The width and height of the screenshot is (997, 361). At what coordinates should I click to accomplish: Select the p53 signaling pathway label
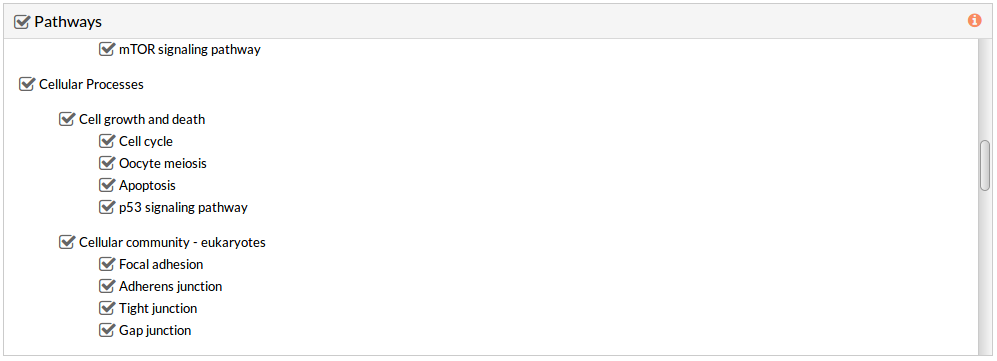click(183, 208)
